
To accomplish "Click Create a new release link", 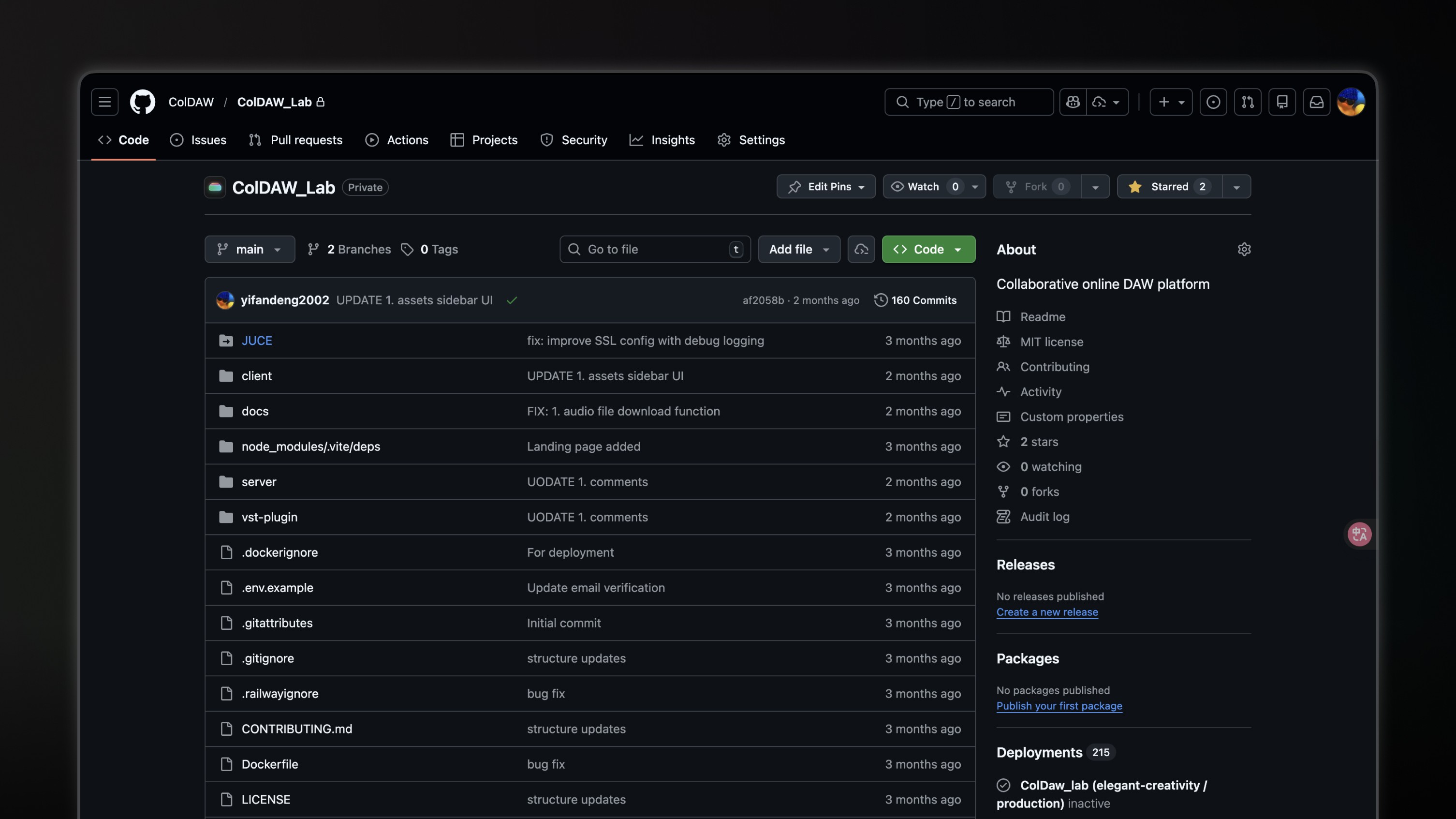I will 1047,612.
